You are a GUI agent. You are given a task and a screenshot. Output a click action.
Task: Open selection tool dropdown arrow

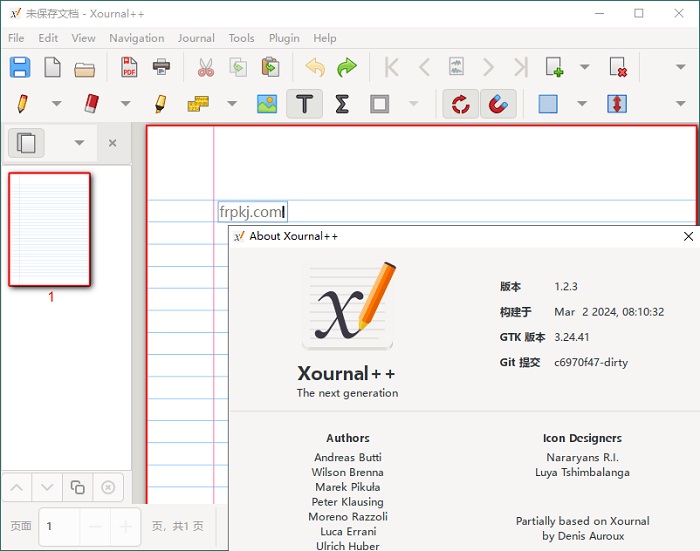414,104
